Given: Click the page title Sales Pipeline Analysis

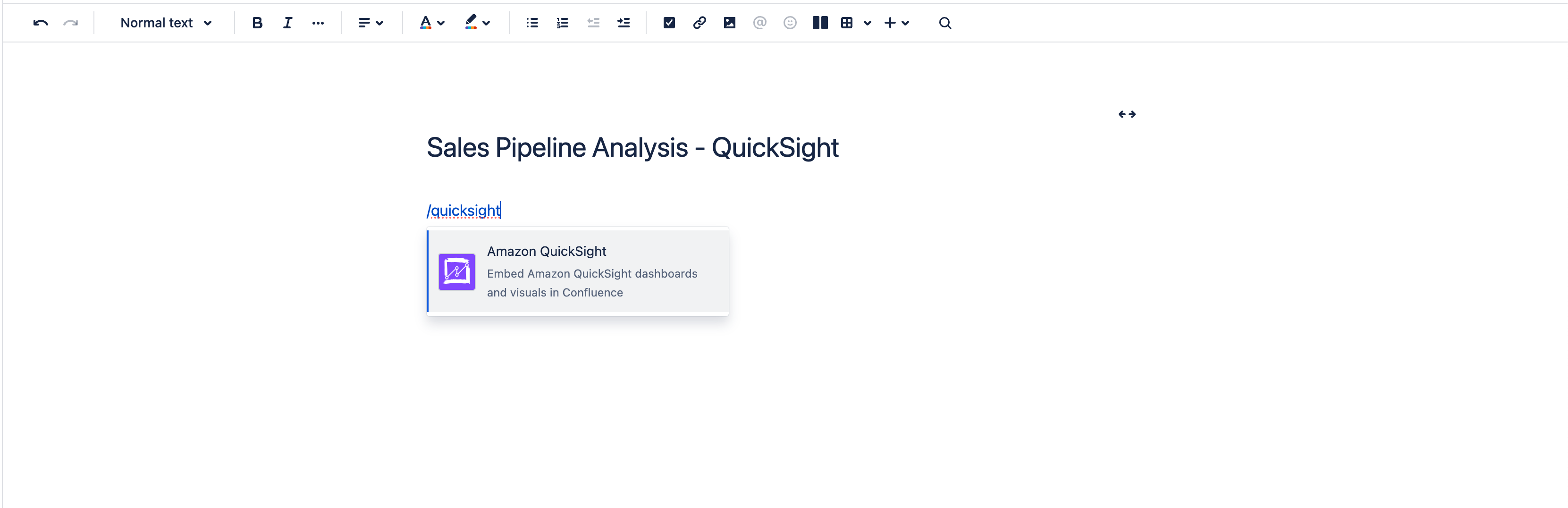Looking at the screenshot, I should pyautogui.click(x=632, y=148).
